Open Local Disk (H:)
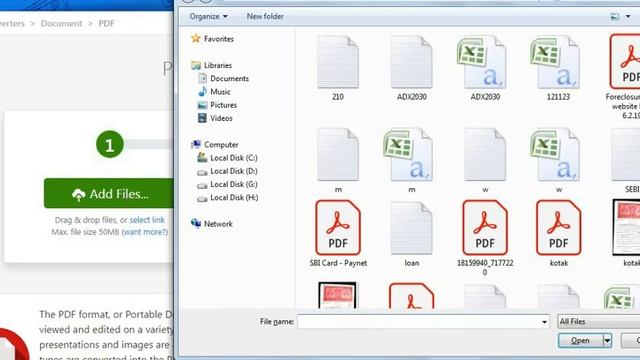Screen dimensions: 640x360 click(227, 198)
